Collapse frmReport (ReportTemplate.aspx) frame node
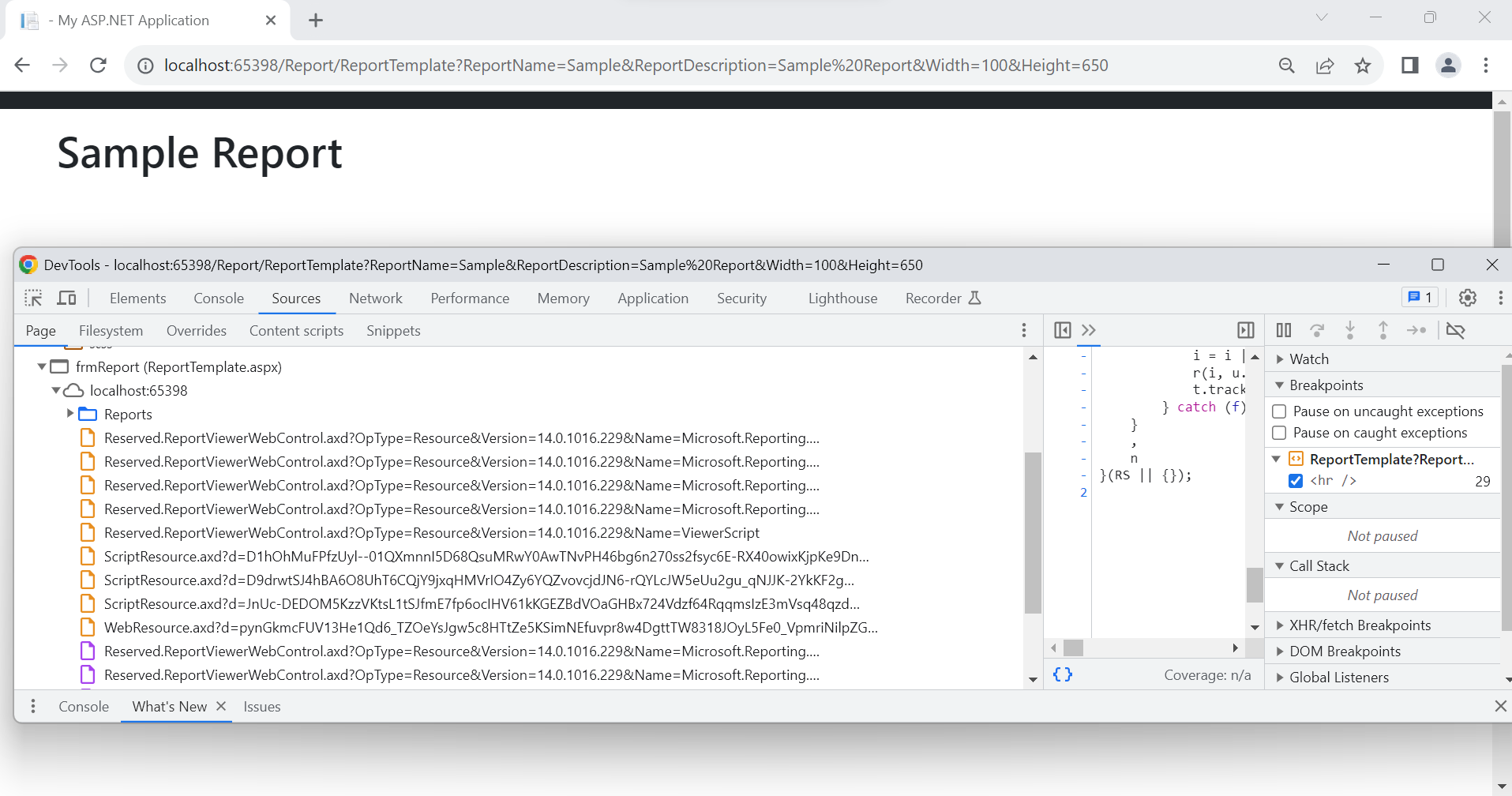 click(42, 366)
